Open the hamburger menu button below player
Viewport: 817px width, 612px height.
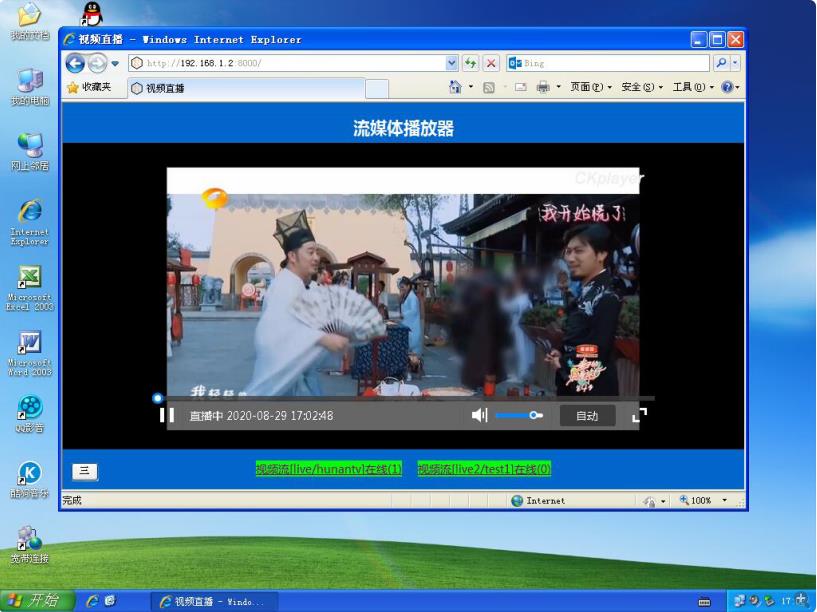[x=85, y=471]
